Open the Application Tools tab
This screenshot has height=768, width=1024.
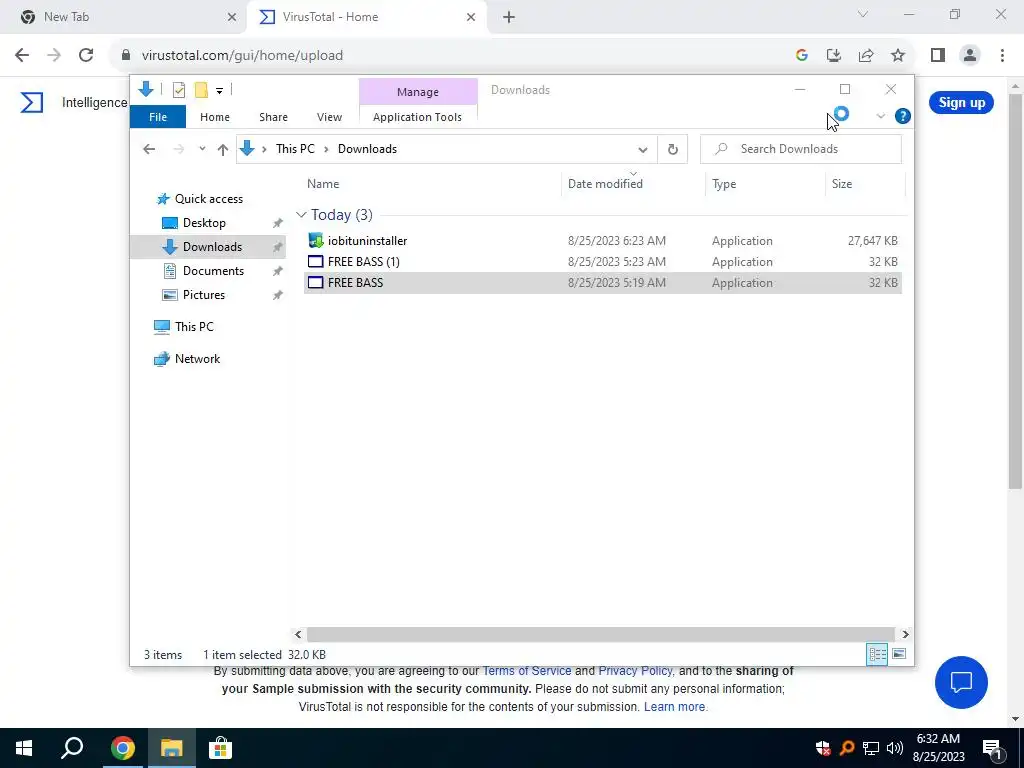coord(417,117)
